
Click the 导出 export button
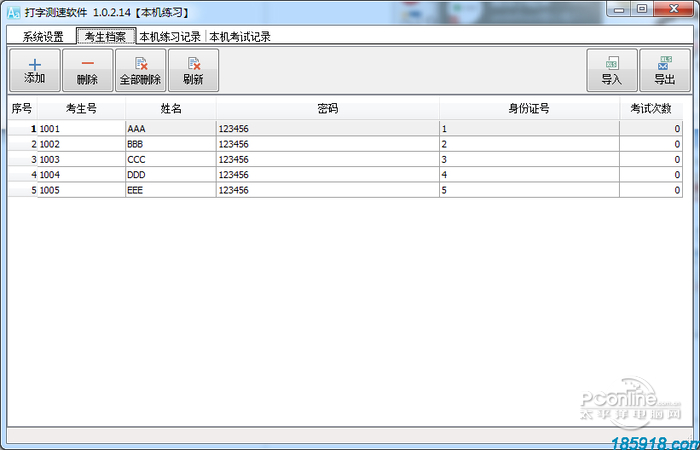tap(665, 71)
